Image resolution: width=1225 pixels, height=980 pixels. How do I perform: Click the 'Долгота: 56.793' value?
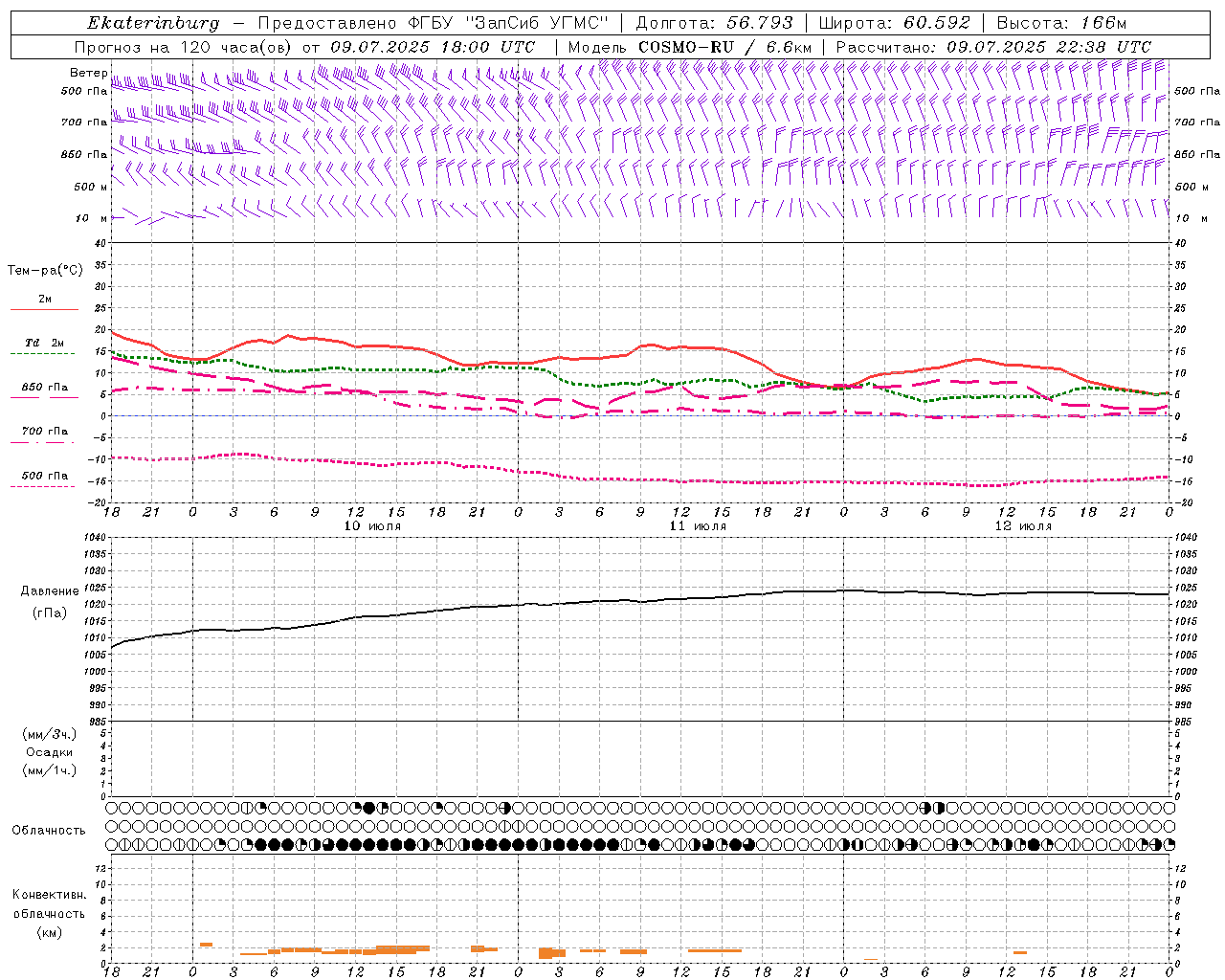[x=714, y=23]
